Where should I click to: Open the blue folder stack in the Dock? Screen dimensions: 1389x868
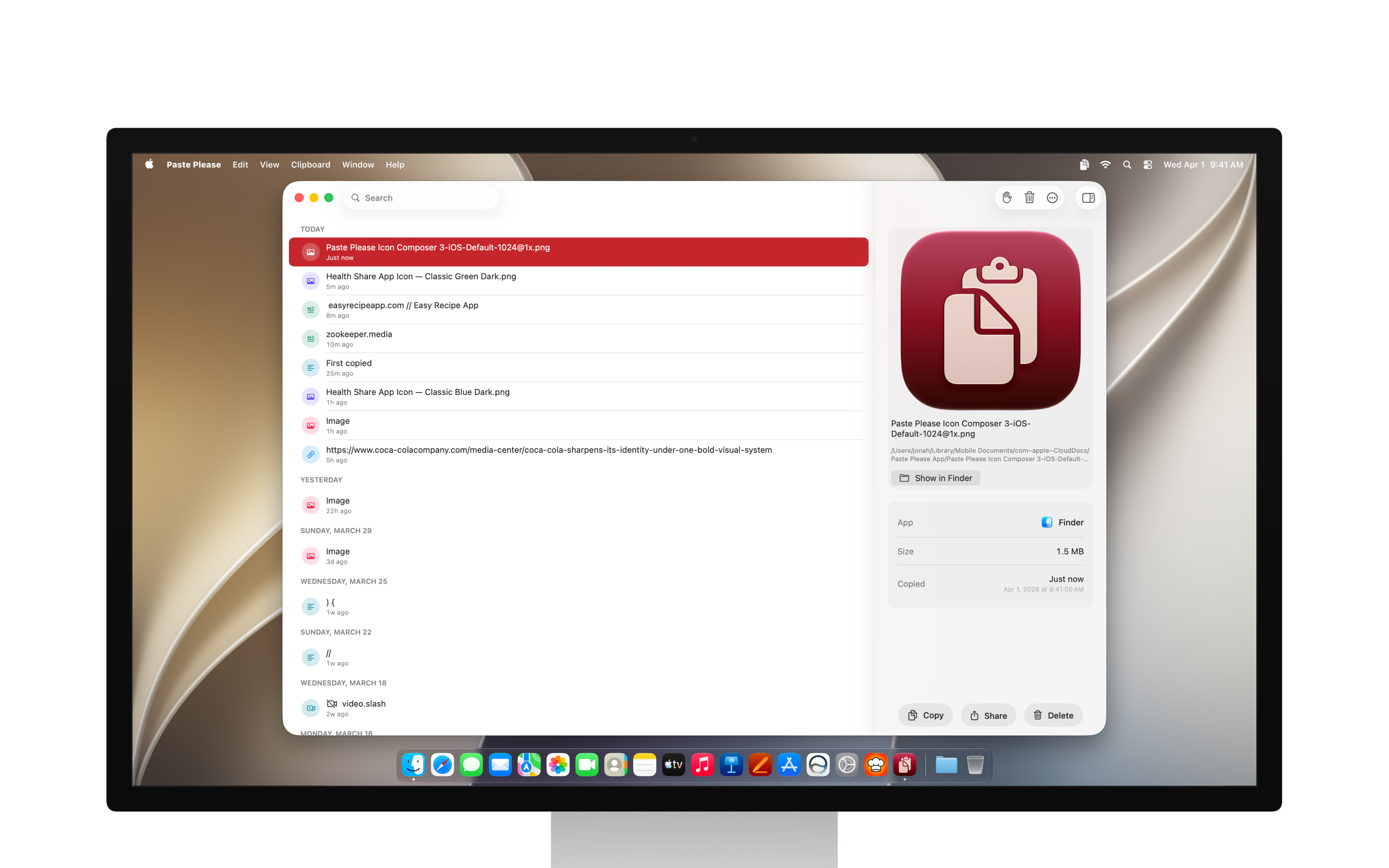pyautogui.click(x=946, y=765)
